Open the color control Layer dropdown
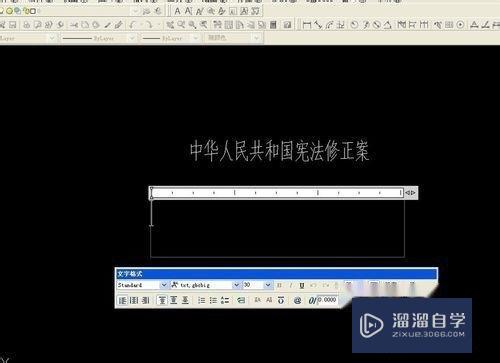500x363 pixels. pyautogui.click(x=52, y=38)
